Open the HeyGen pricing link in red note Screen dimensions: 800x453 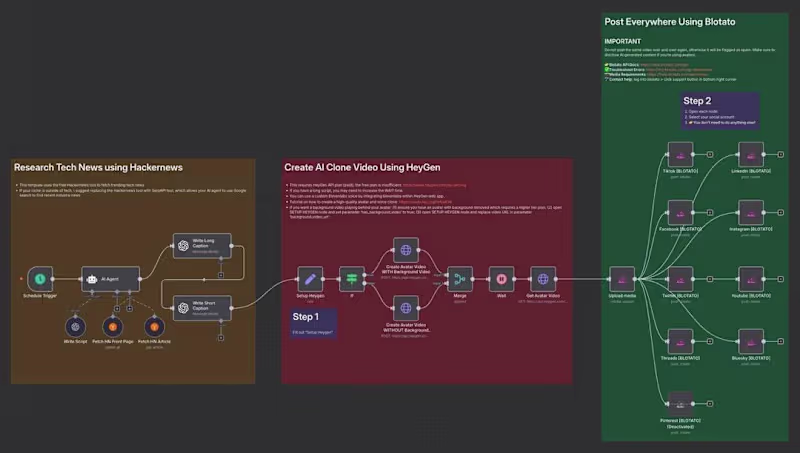[x=434, y=185]
